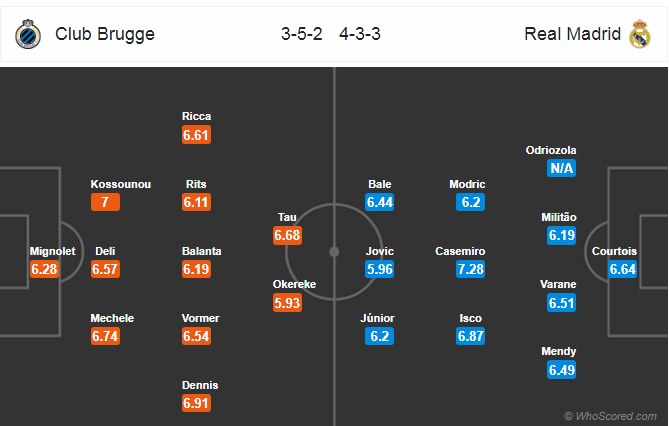Open the WhoScored.com watermark link
The width and height of the screenshot is (669, 426).
(x=611, y=416)
